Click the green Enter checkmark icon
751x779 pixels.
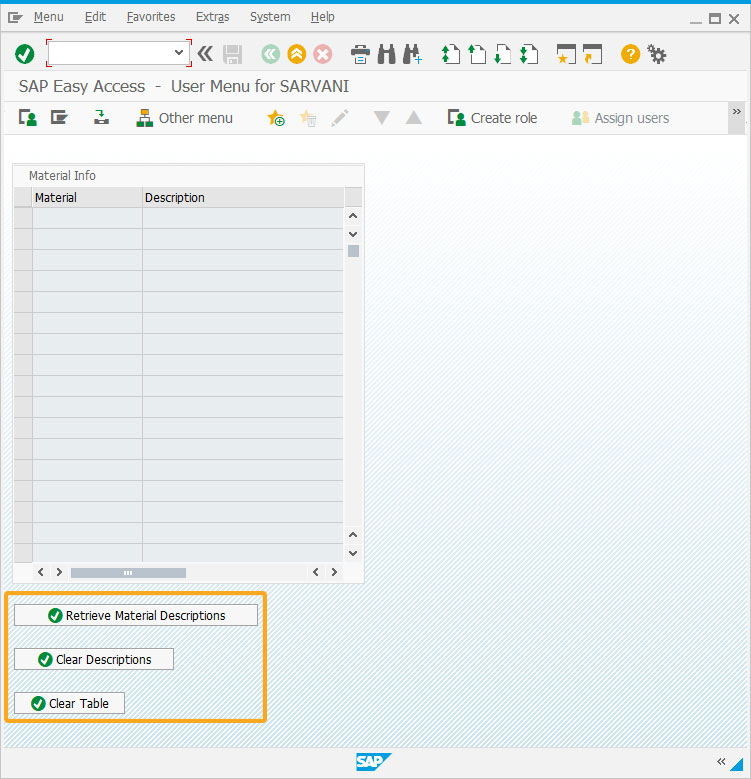coord(24,54)
